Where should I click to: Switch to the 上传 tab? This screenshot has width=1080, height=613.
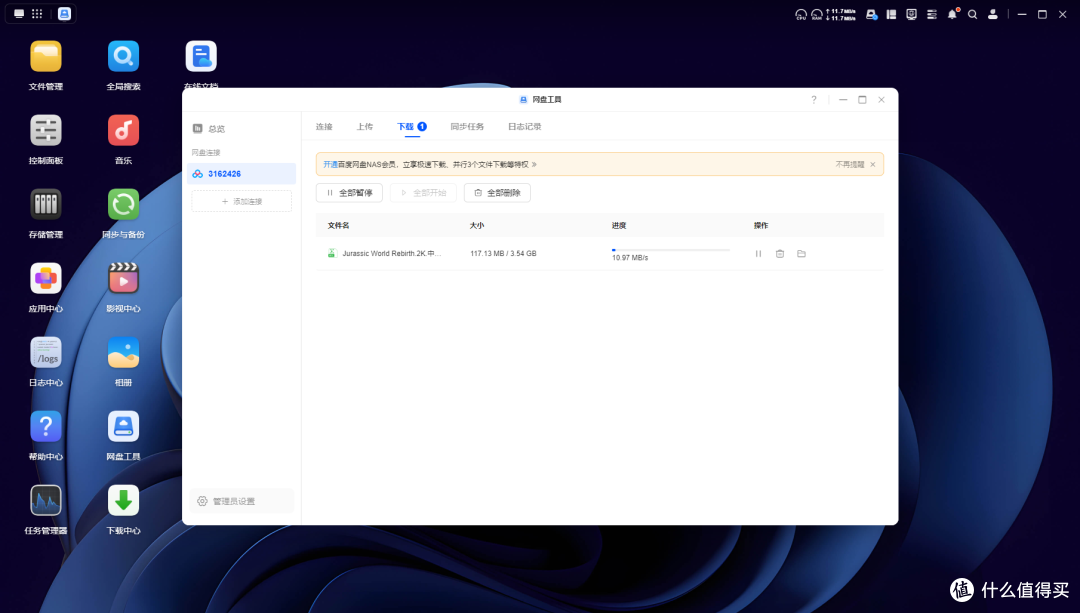[x=364, y=127]
